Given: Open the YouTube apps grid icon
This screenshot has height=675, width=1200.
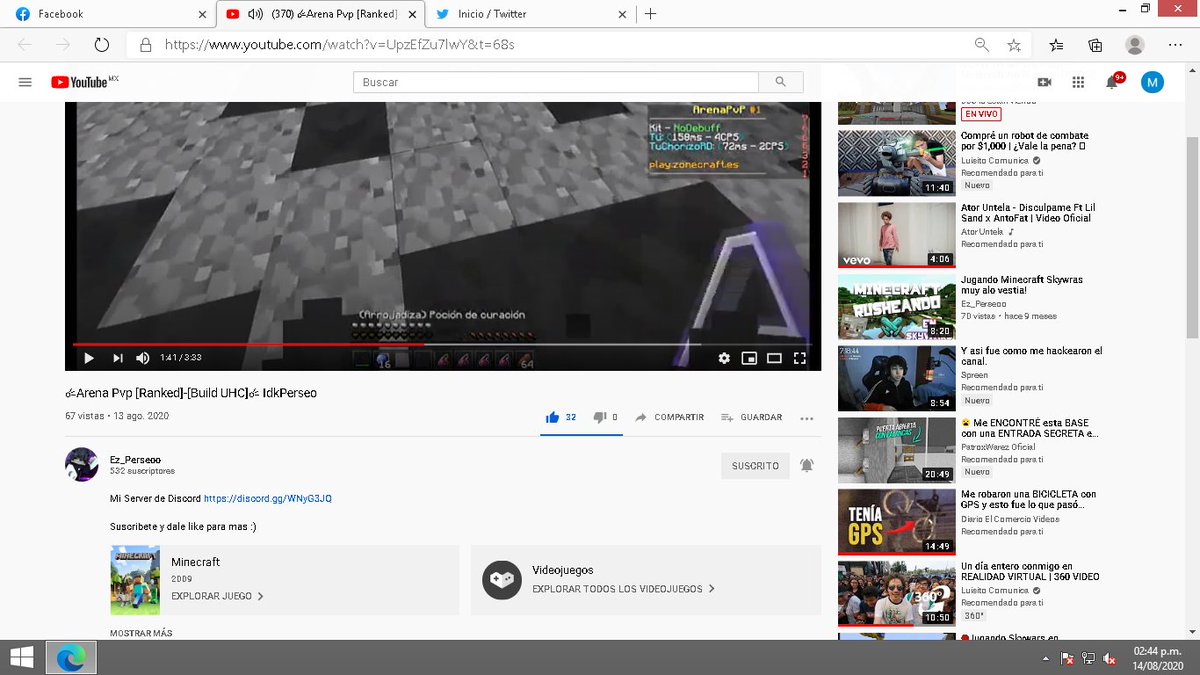Looking at the screenshot, I should point(1078,82).
